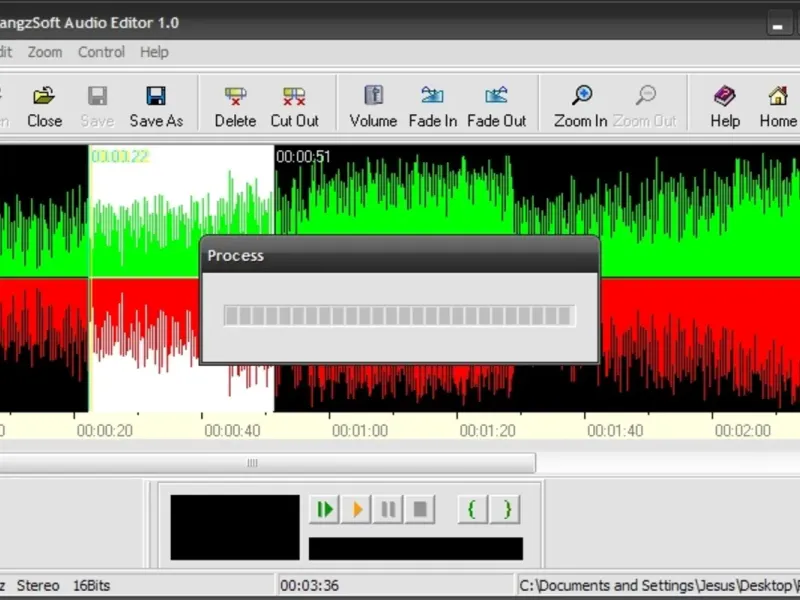Image resolution: width=800 pixels, height=600 pixels.
Task: Click timeline ruler at 00:00:20
Action: point(105,431)
